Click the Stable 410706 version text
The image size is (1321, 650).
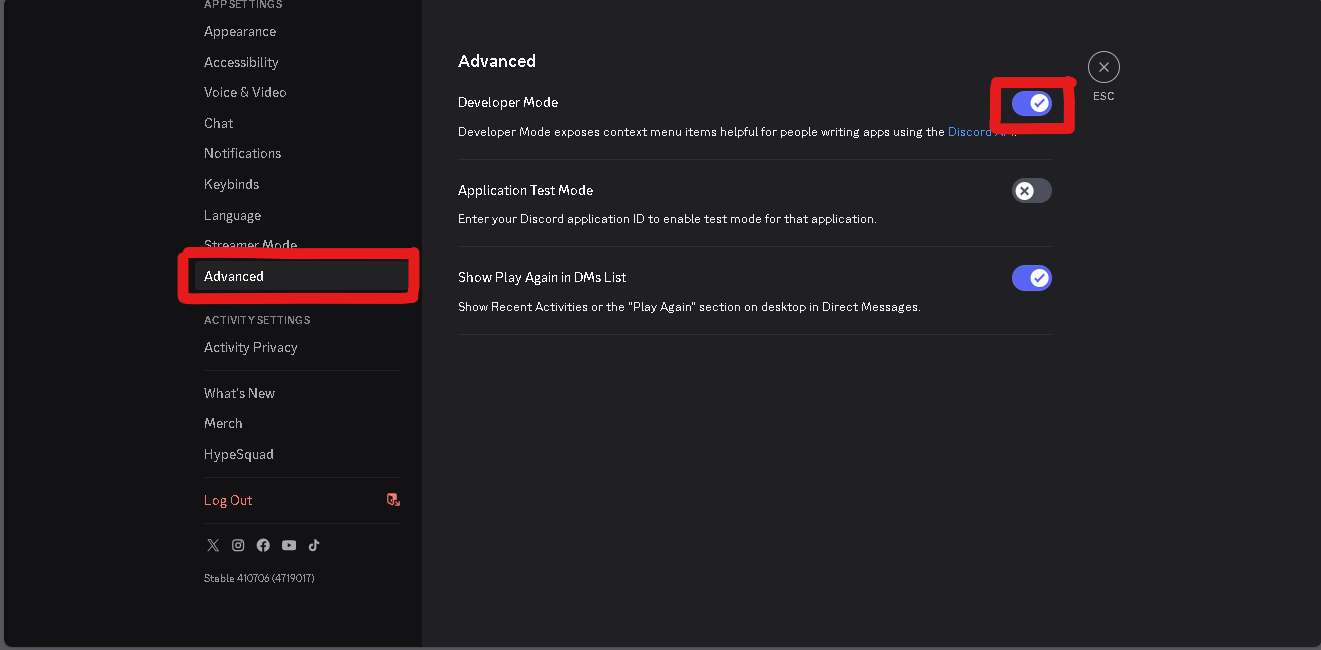pyautogui.click(x=259, y=578)
